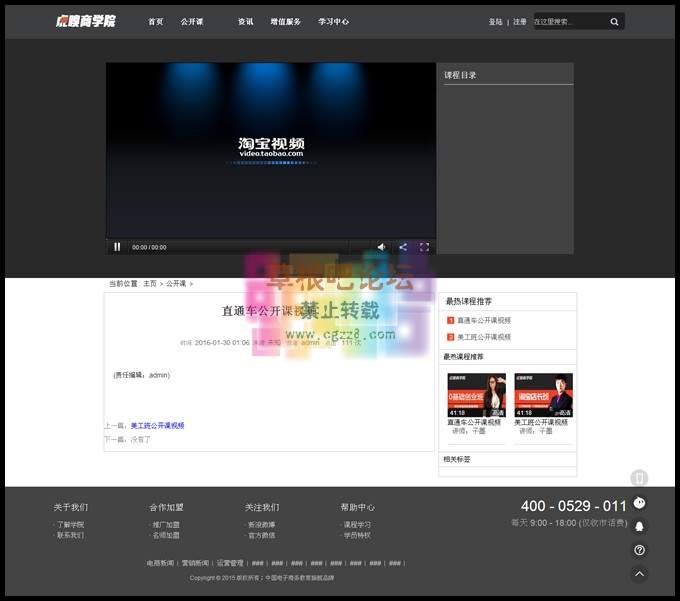
Task: Click the 400 - 0529 - 011 phone number
Action: tap(573, 506)
